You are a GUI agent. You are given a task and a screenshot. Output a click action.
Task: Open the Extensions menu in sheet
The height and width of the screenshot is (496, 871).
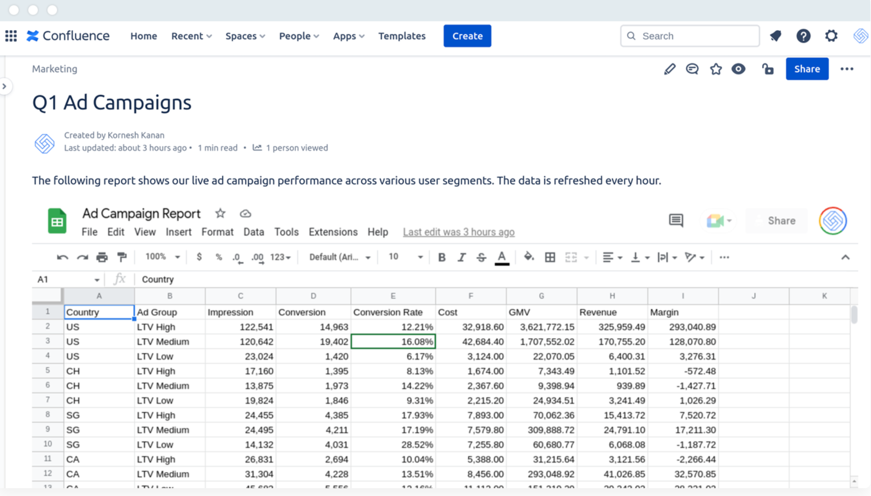tap(333, 232)
